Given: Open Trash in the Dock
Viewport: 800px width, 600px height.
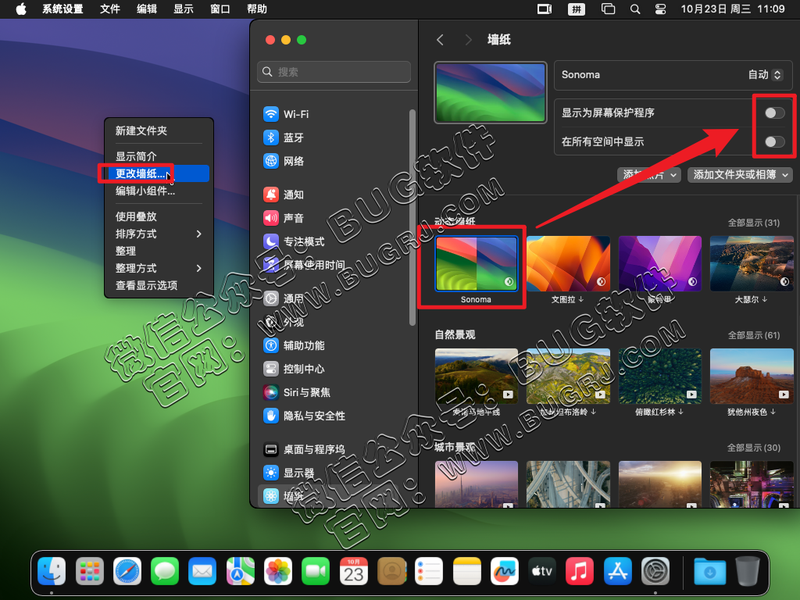Looking at the screenshot, I should pyautogui.click(x=747, y=571).
